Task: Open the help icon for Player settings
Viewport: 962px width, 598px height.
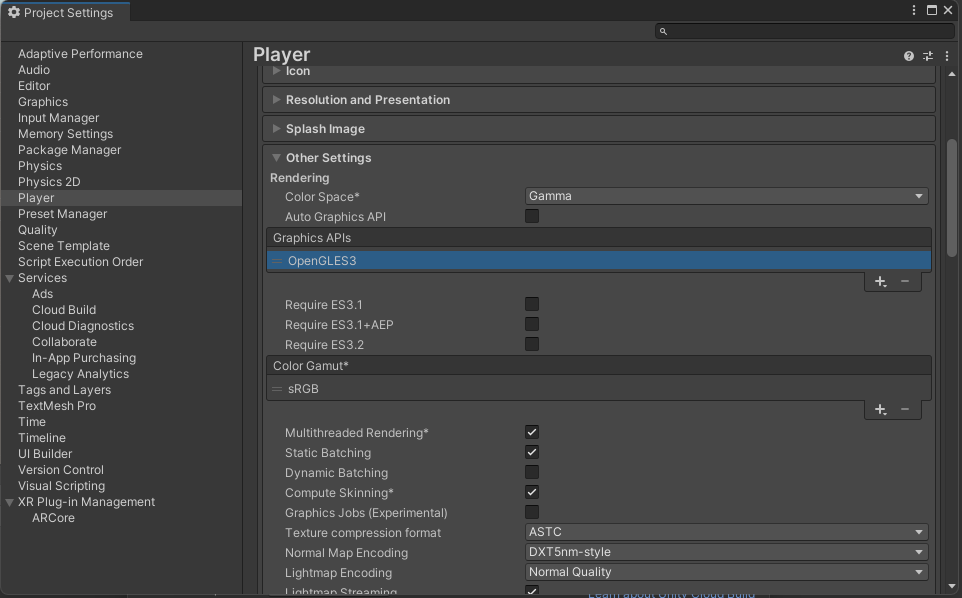Action: tap(909, 56)
